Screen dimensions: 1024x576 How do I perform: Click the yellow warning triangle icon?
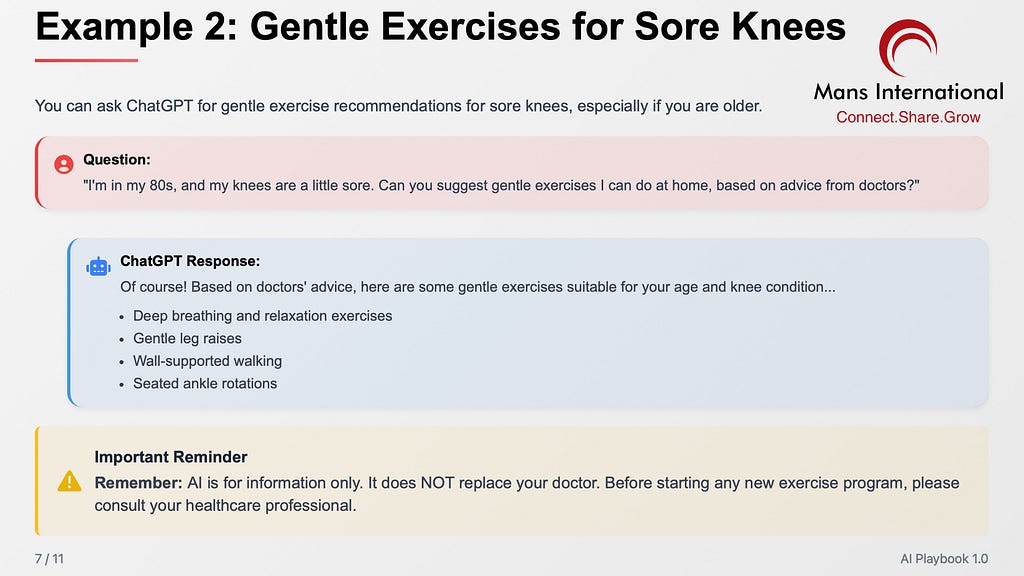(69, 481)
